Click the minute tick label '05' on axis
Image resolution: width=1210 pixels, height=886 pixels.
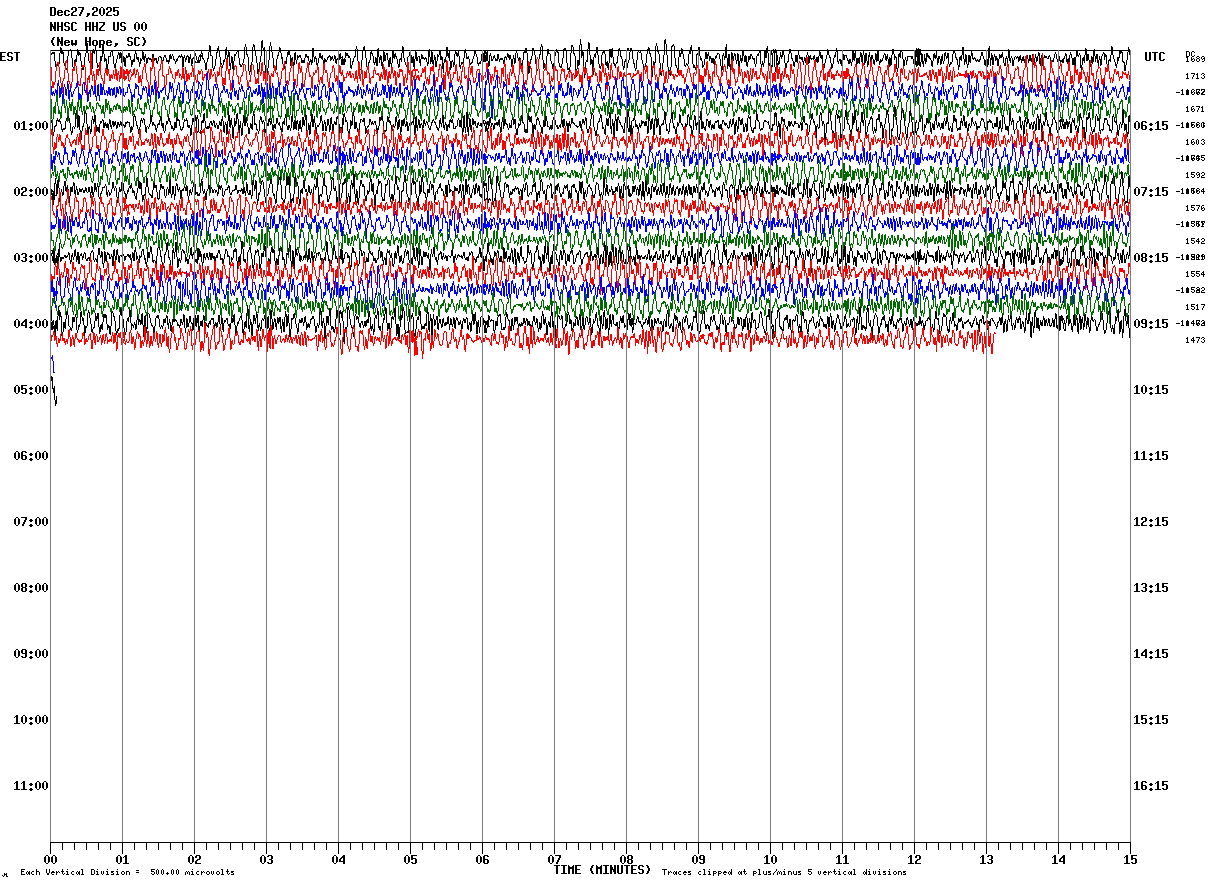click(410, 860)
